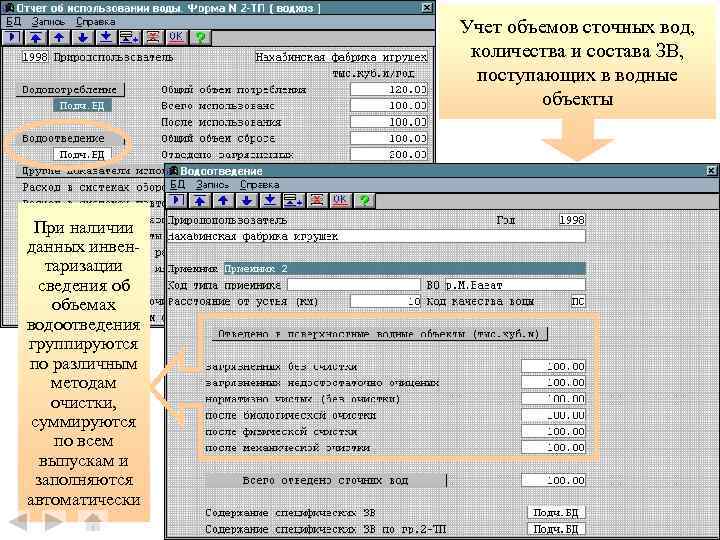Viewport: 720px width, 540px height.
Task: Open Справка menu in Водоотведение window
Action: tap(259, 185)
